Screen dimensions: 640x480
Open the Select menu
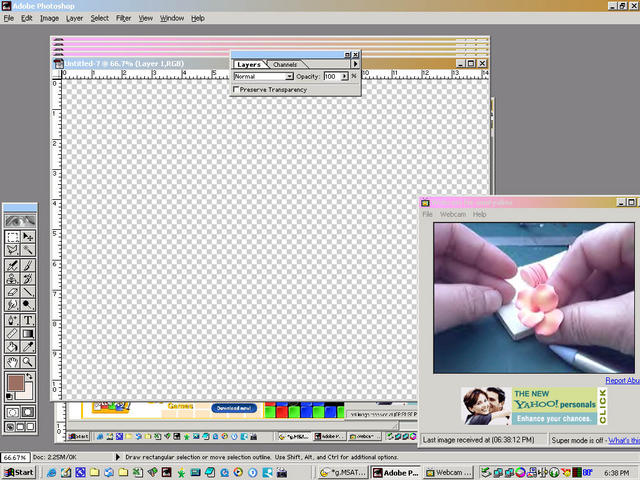99,18
